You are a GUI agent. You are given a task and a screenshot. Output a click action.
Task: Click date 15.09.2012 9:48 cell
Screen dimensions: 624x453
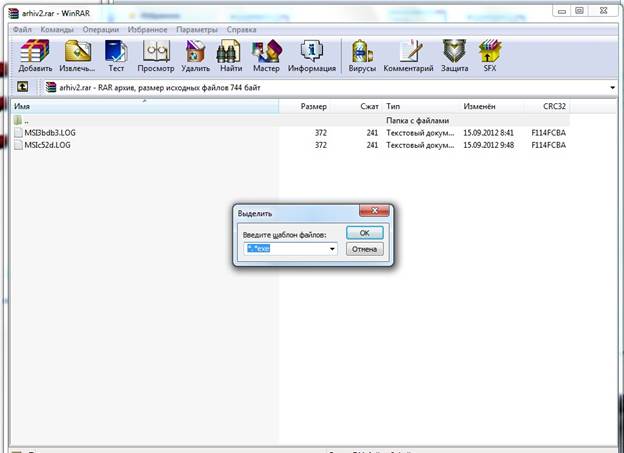(488, 145)
